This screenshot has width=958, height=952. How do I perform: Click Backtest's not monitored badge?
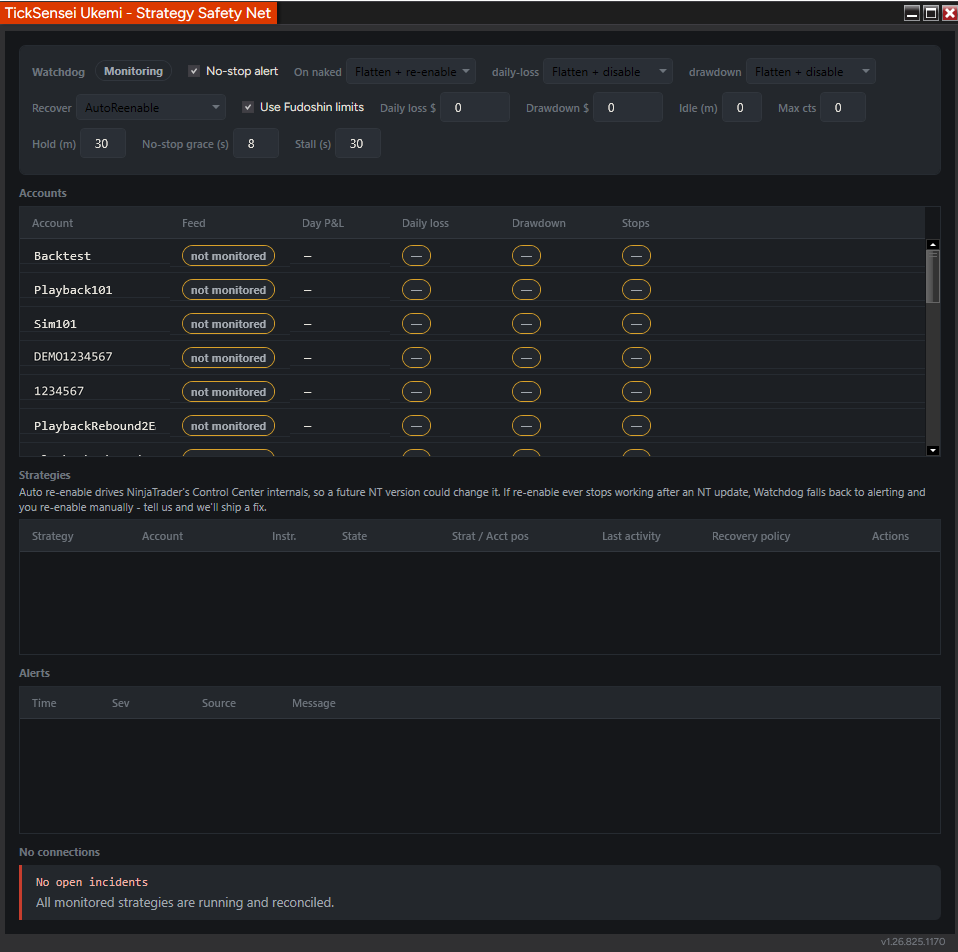(228, 256)
